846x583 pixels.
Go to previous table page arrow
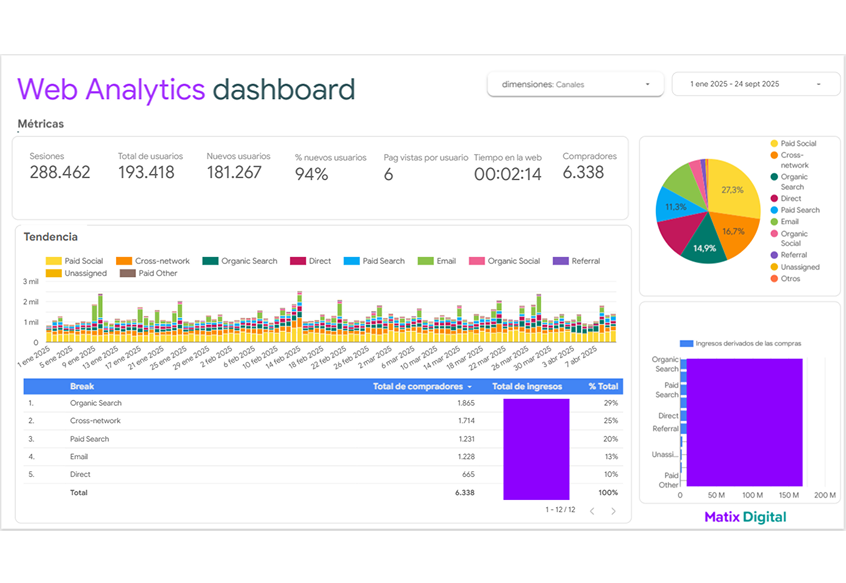pyautogui.click(x=591, y=511)
